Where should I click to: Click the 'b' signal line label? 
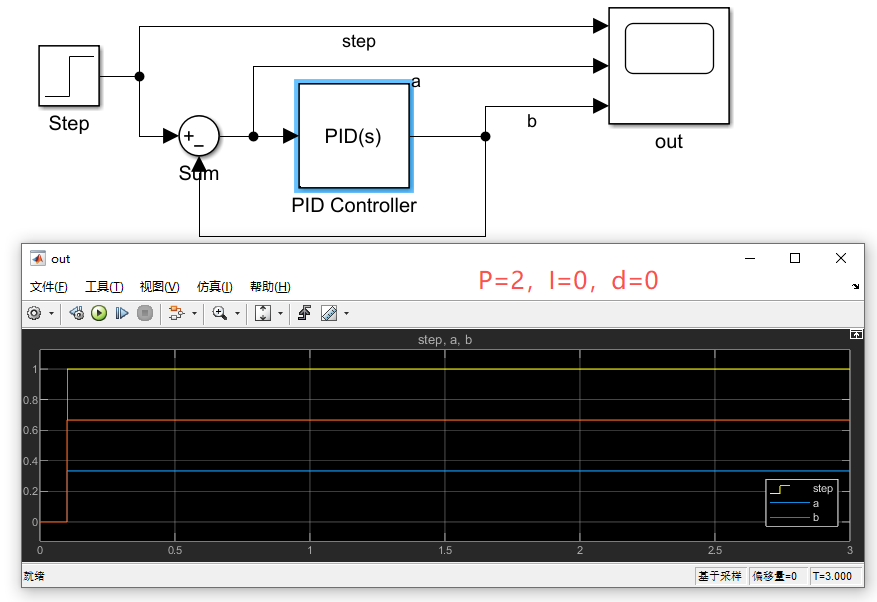(x=532, y=121)
